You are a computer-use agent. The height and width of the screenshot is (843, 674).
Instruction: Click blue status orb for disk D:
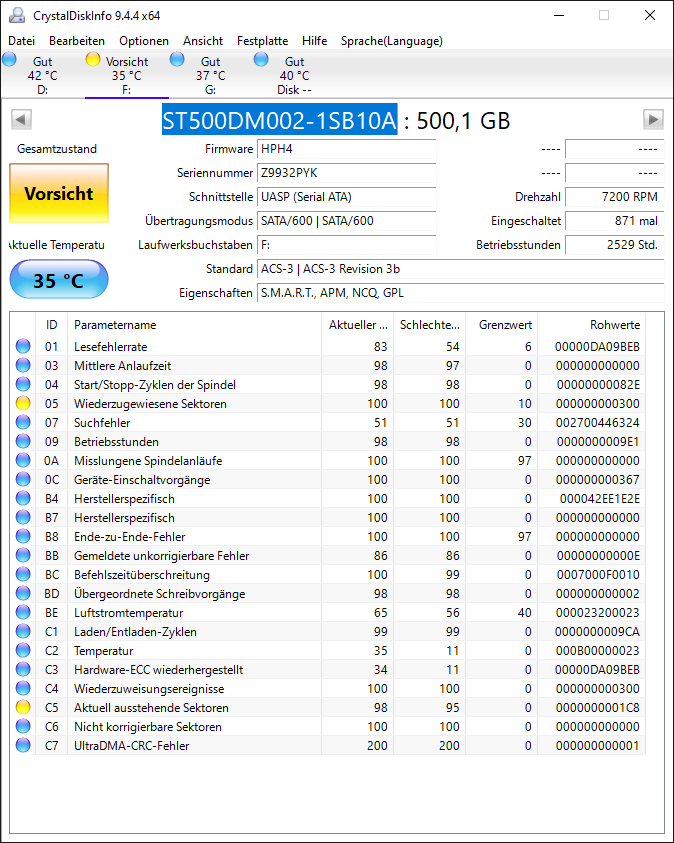coord(10,59)
